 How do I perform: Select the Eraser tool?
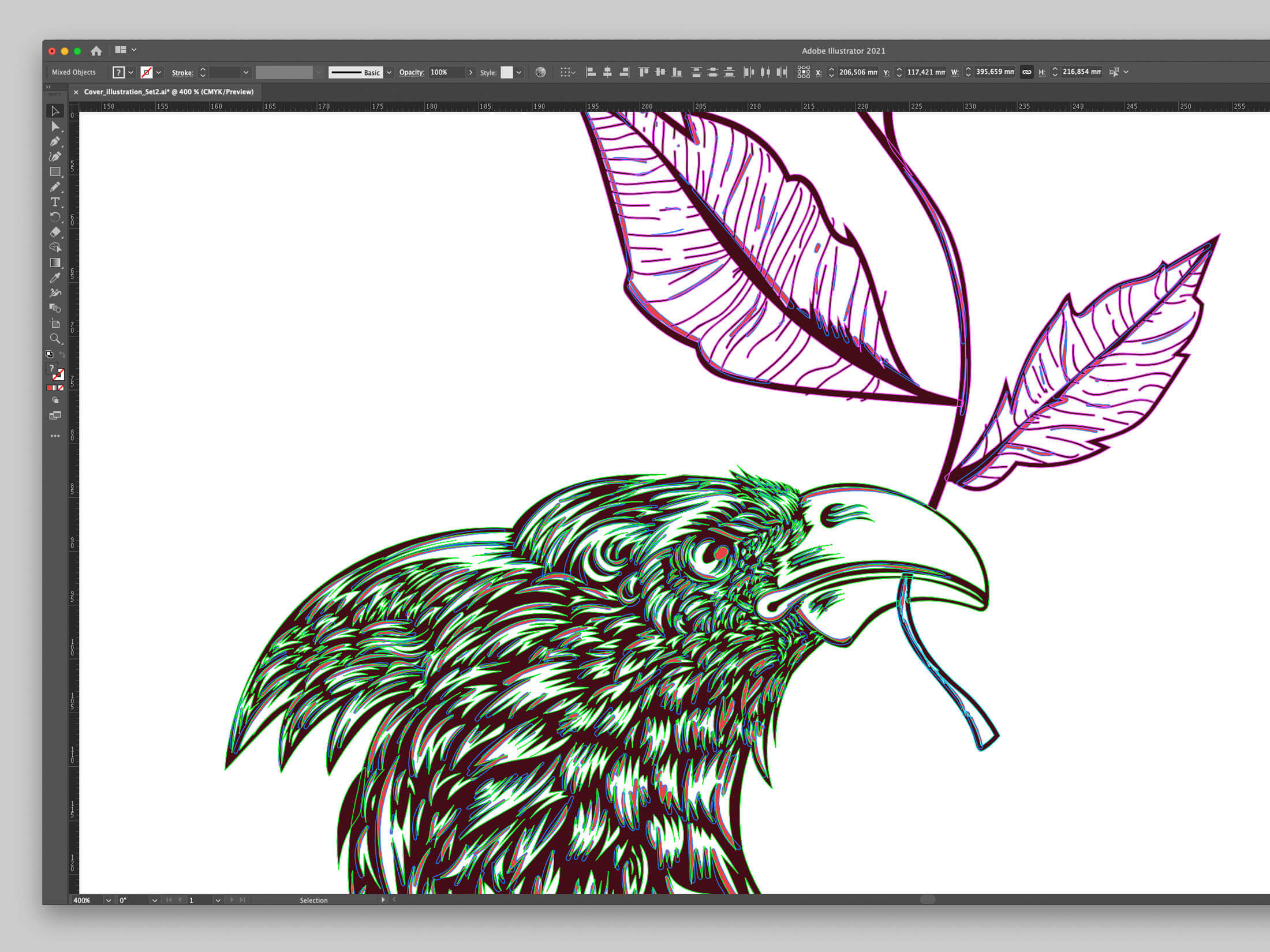click(55, 232)
